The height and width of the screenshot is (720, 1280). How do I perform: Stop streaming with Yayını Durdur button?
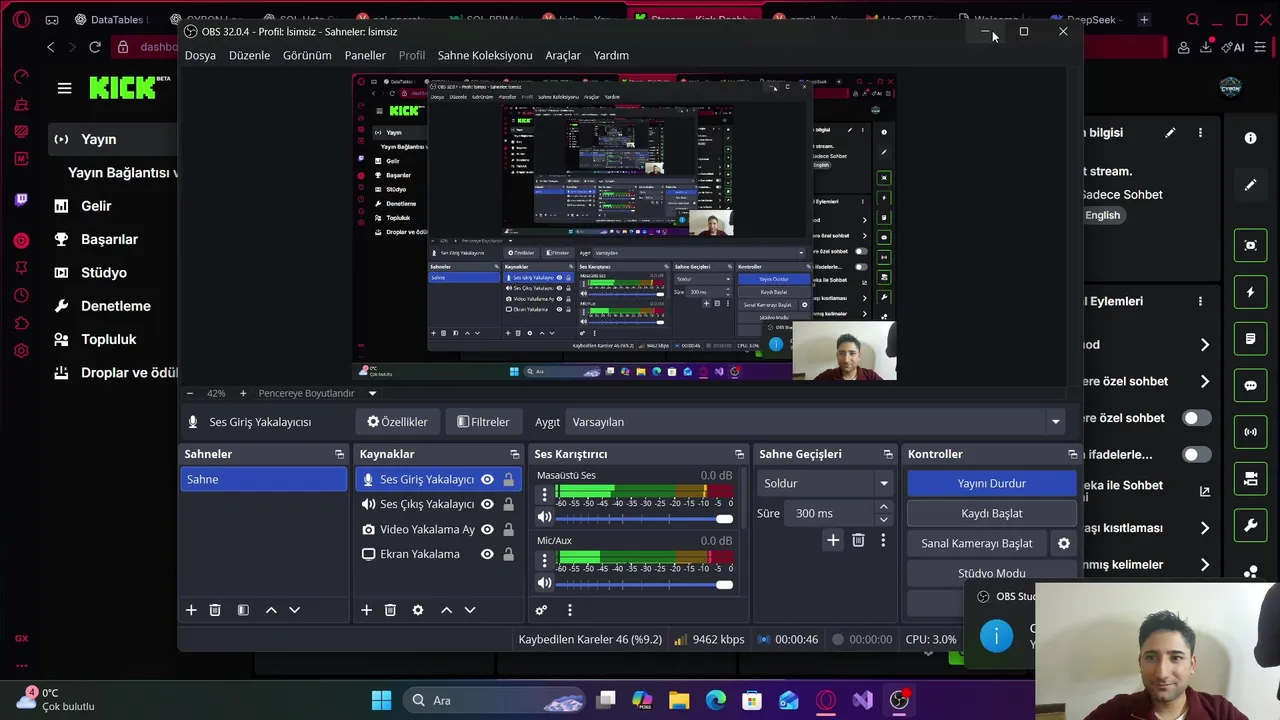[992, 483]
